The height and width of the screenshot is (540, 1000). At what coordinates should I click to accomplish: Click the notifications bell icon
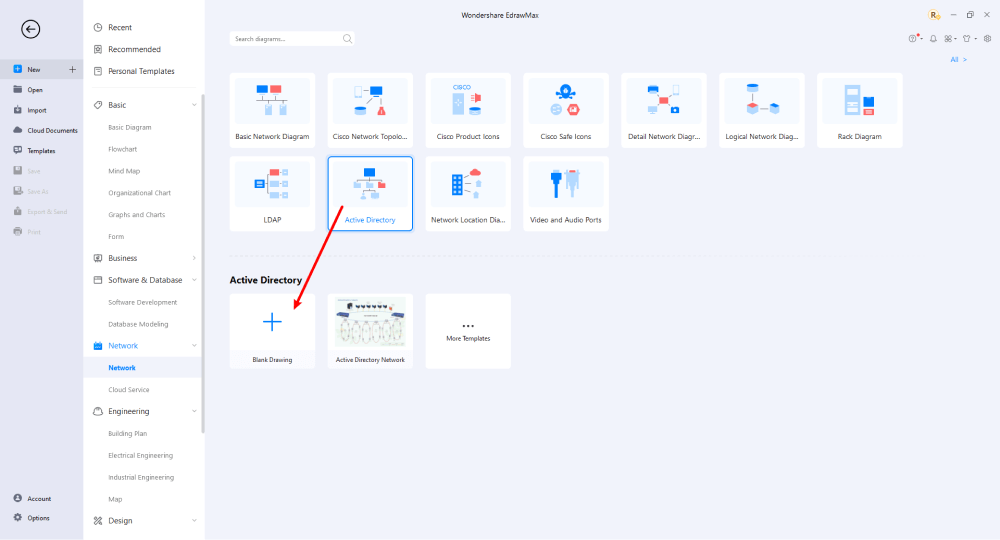tap(933, 39)
